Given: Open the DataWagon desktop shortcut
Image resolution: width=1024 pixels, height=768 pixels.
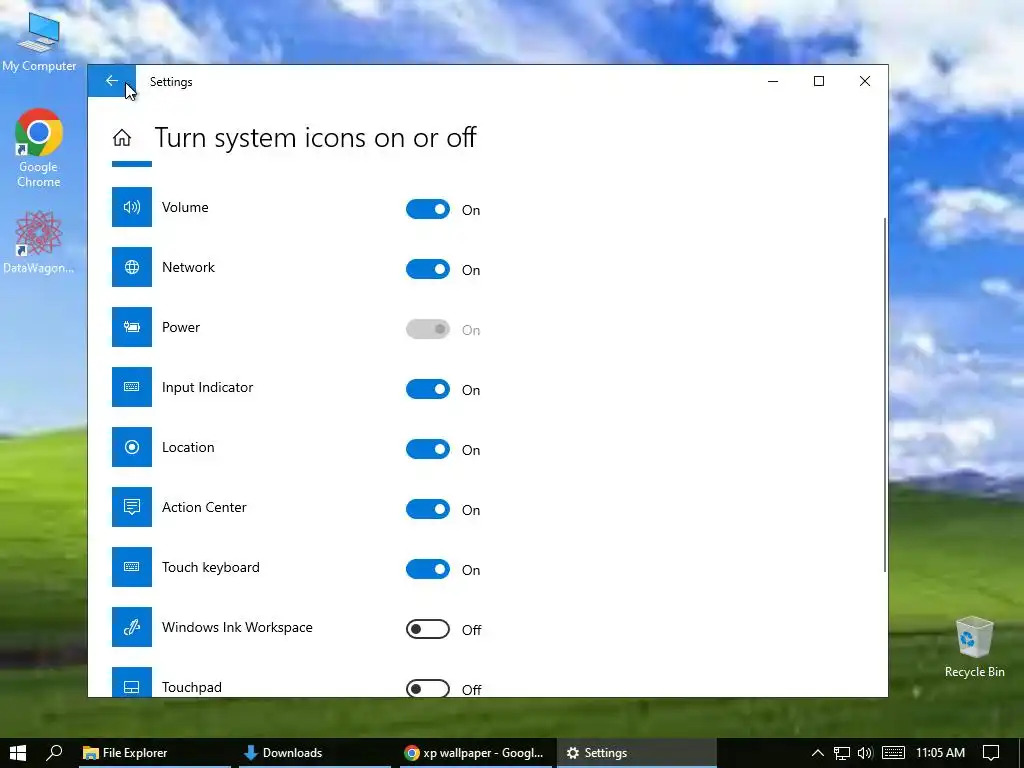Looking at the screenshot, I should (x=39, y=242).
